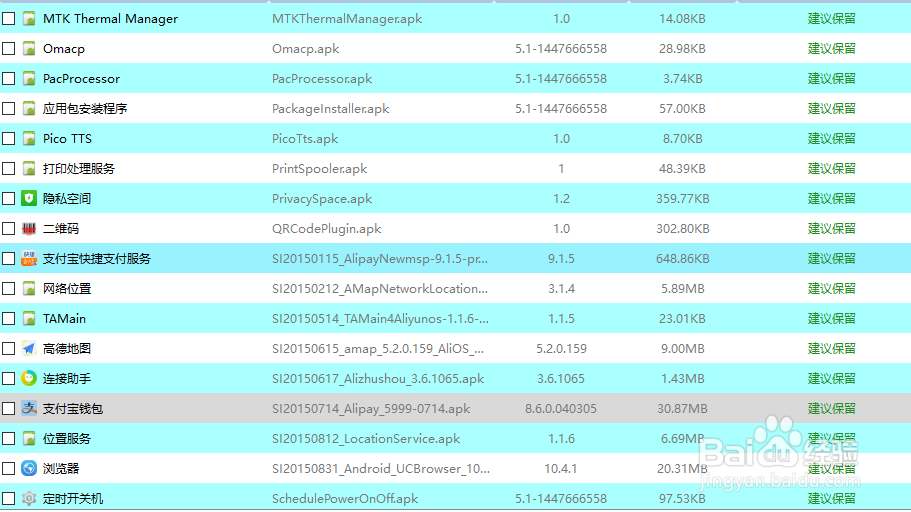Click the 网络位置 app icon

[29, 289]
